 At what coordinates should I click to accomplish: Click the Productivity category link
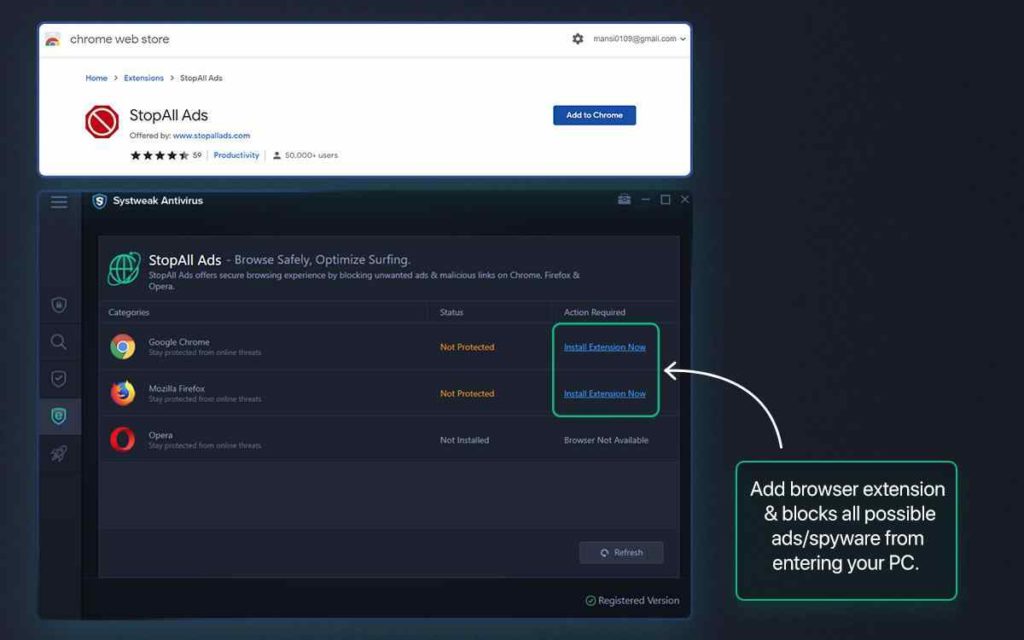[236, 155]
